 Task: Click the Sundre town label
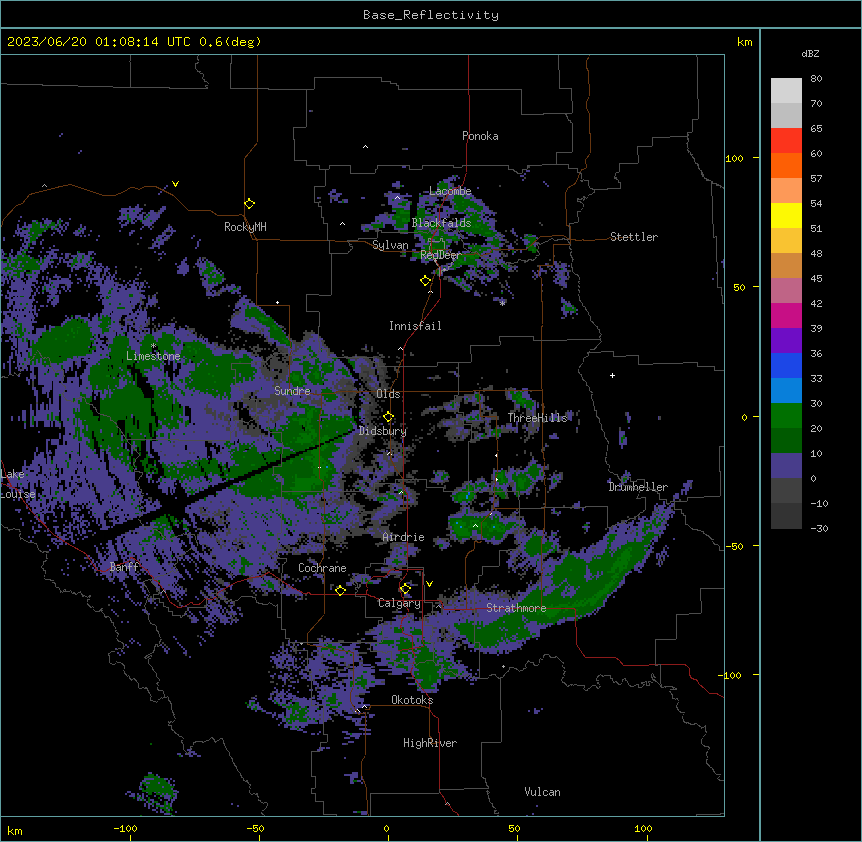click(x=292, y=391)
